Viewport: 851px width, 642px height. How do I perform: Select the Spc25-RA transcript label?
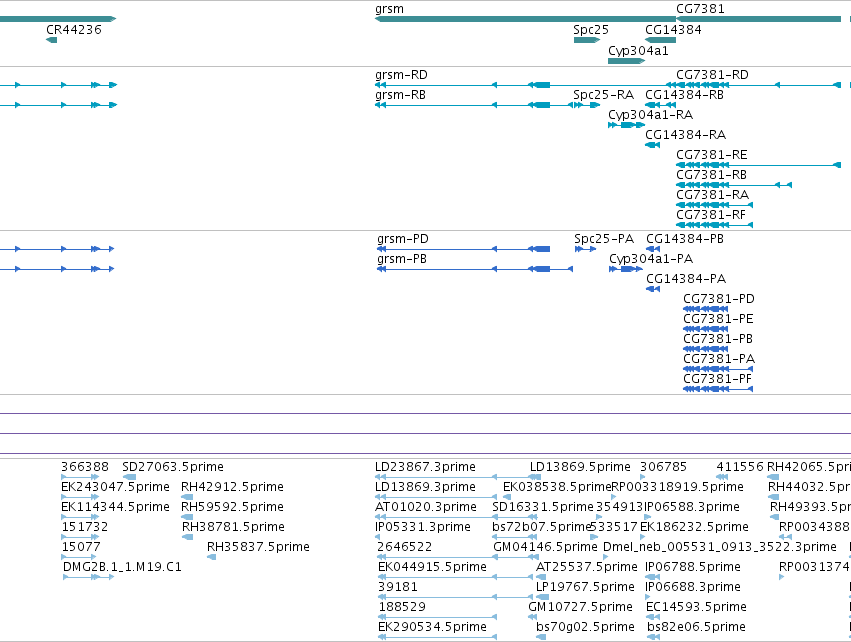[604, 95]
